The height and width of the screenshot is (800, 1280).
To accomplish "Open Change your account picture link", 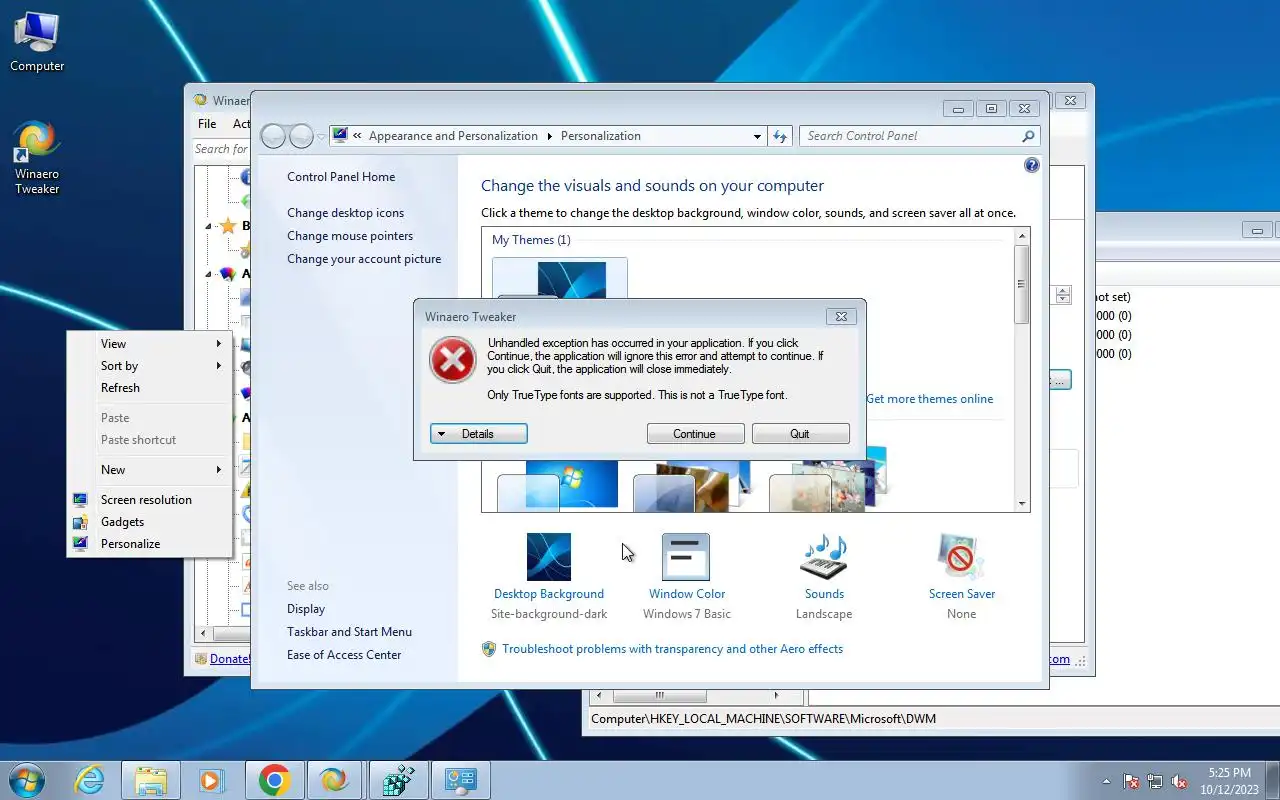I will tap(364, 259).
